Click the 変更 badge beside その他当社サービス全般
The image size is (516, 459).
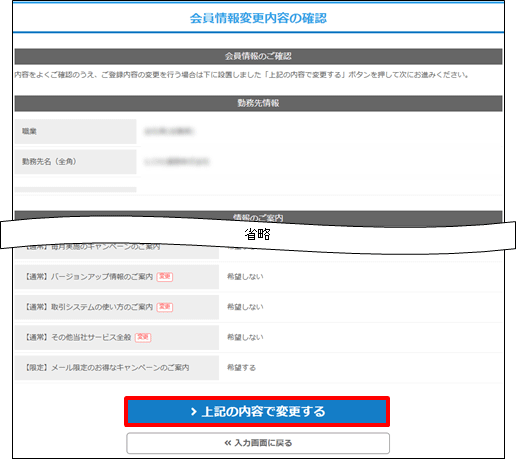pyautogui.click(x=143, y=337)
